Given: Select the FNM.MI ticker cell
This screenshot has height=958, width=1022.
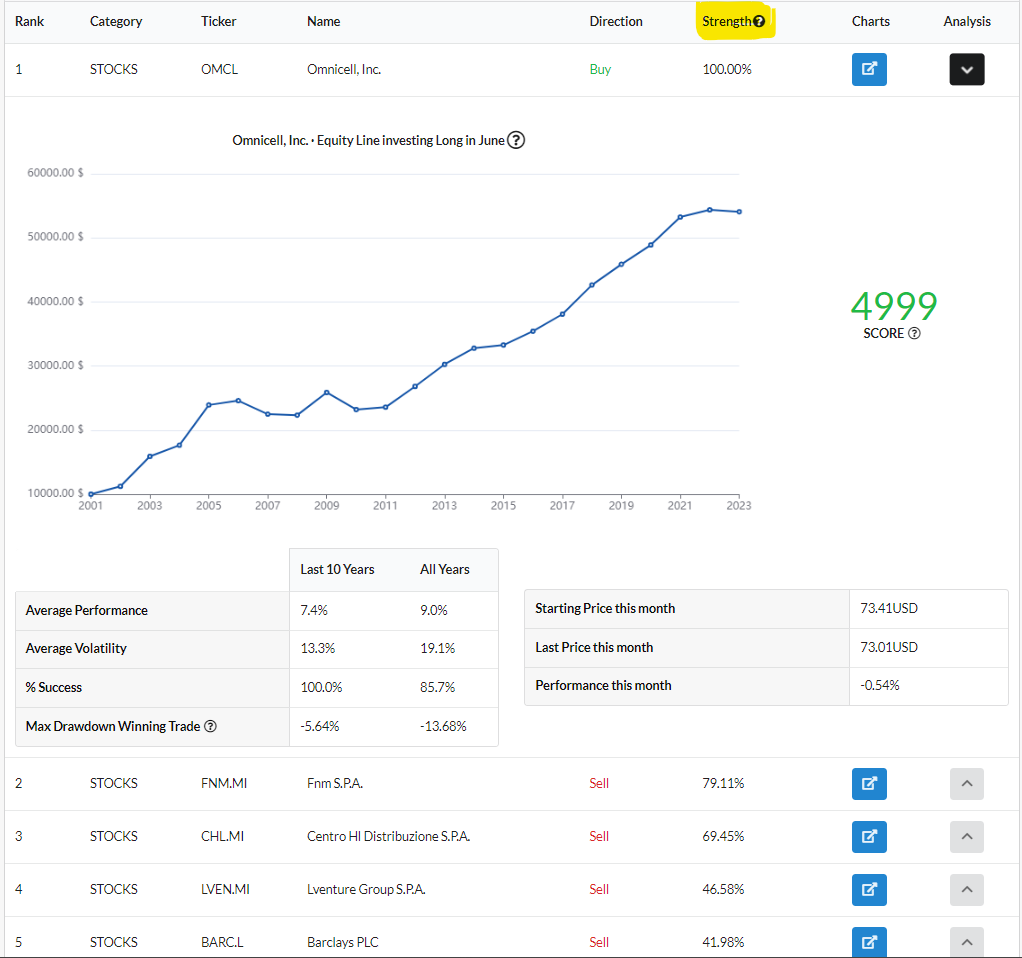Looking at the screenshot, I should (x=224, y=783).
